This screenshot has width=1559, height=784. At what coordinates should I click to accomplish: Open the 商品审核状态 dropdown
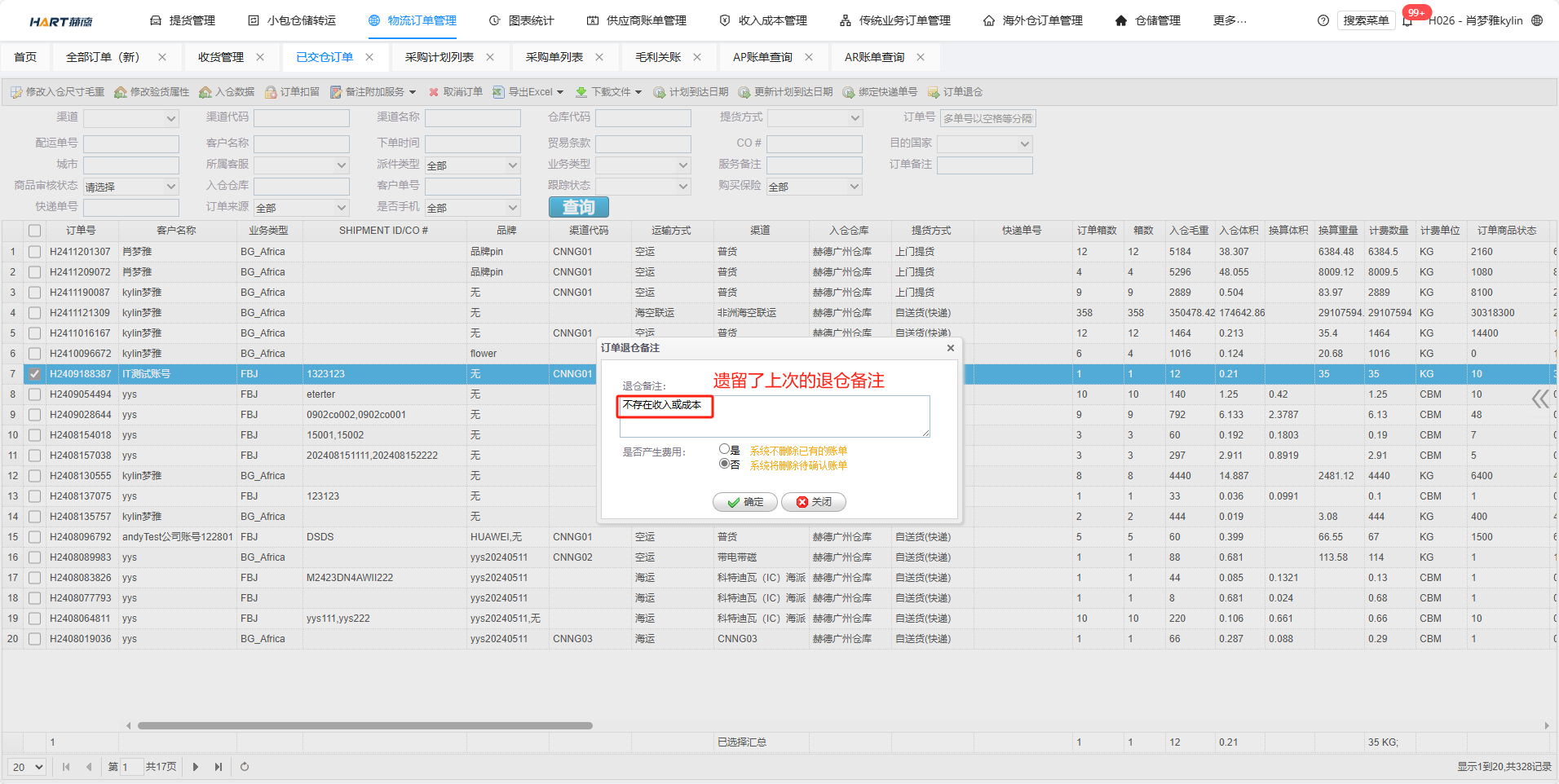click(130, 187)
